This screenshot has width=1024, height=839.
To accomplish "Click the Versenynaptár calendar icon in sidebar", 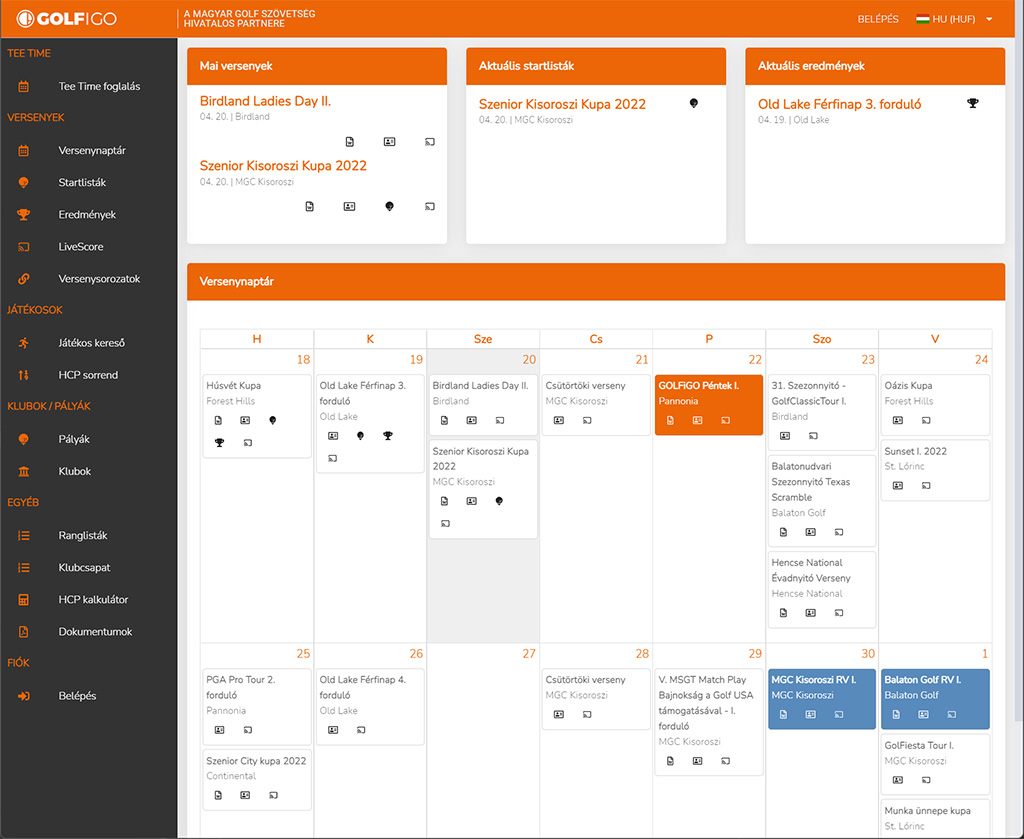I will pos(24,151).
